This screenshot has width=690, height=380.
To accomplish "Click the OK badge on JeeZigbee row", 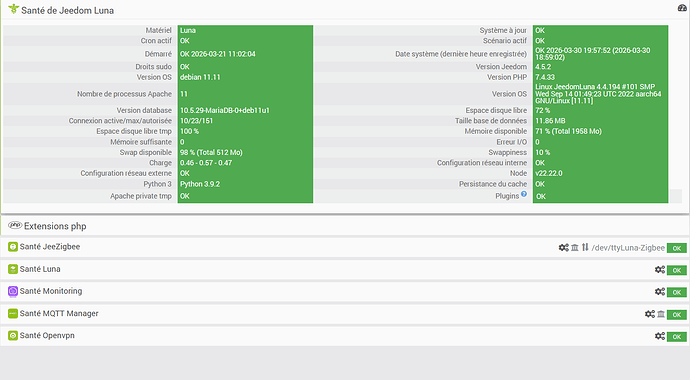I will click(677, 248).
